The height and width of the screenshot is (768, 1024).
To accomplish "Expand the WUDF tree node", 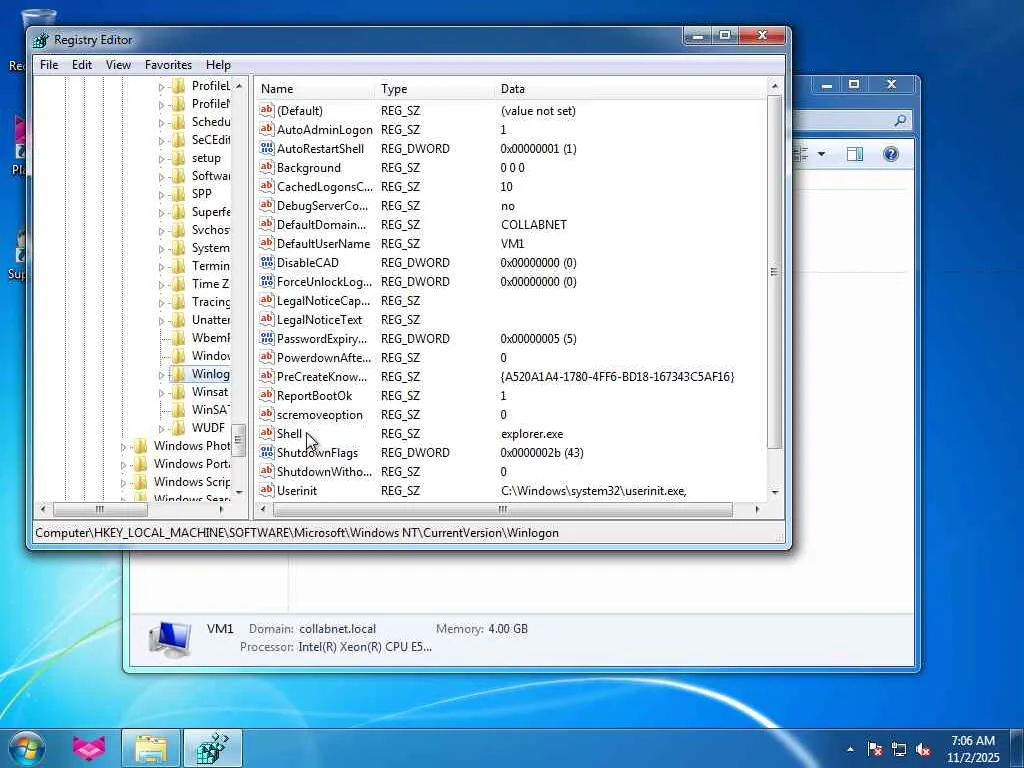I will point(161,428).
